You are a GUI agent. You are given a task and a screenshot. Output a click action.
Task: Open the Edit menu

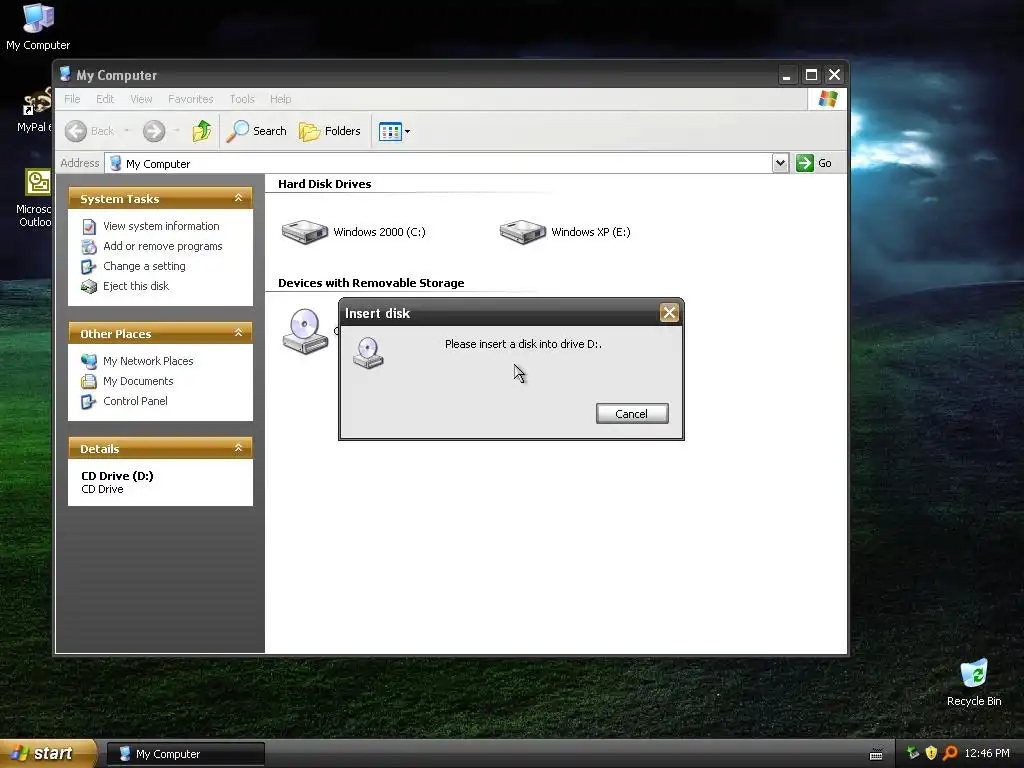tap(104, 99)
